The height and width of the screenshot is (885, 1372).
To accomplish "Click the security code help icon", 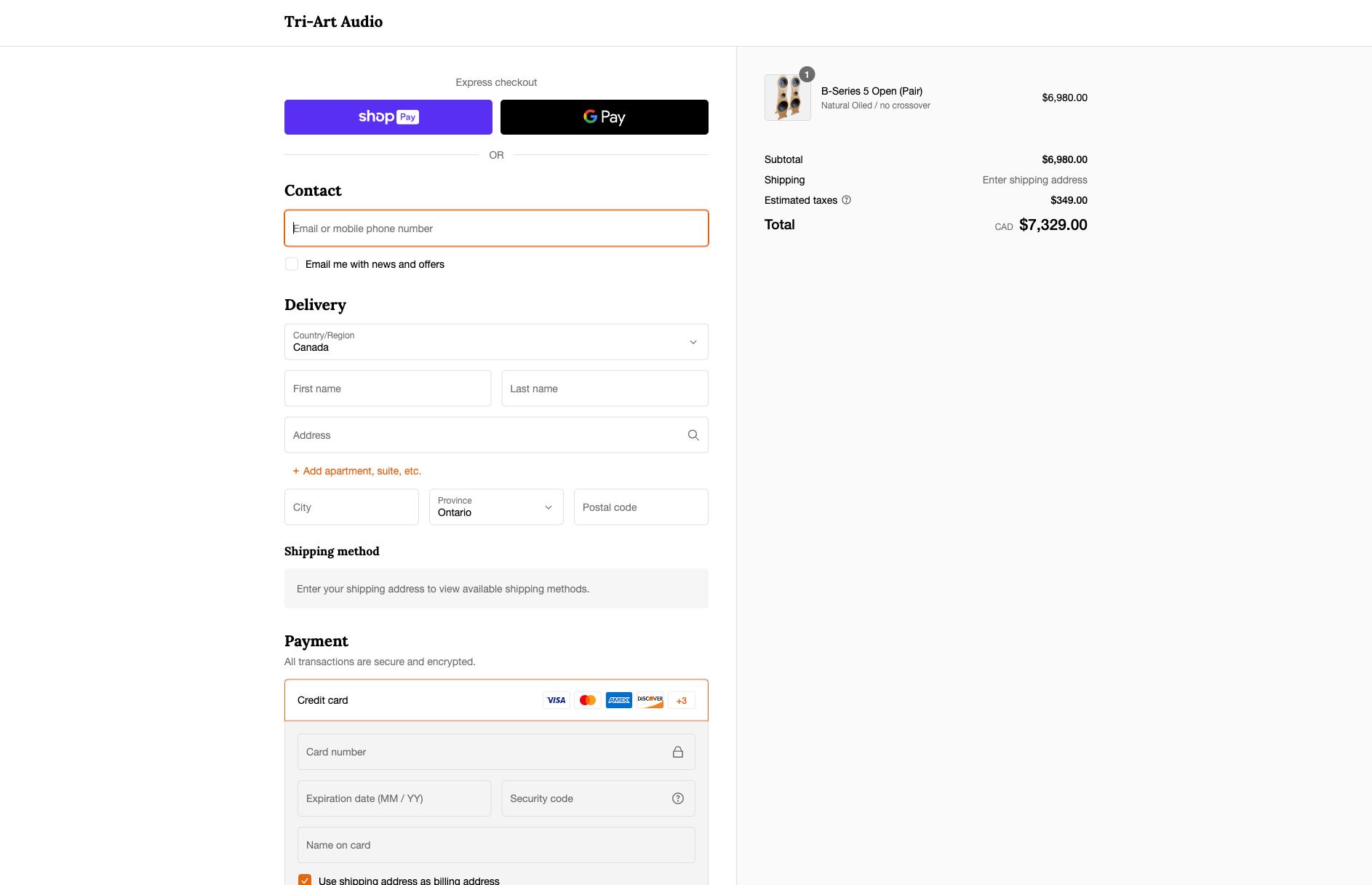I will 678,798.
